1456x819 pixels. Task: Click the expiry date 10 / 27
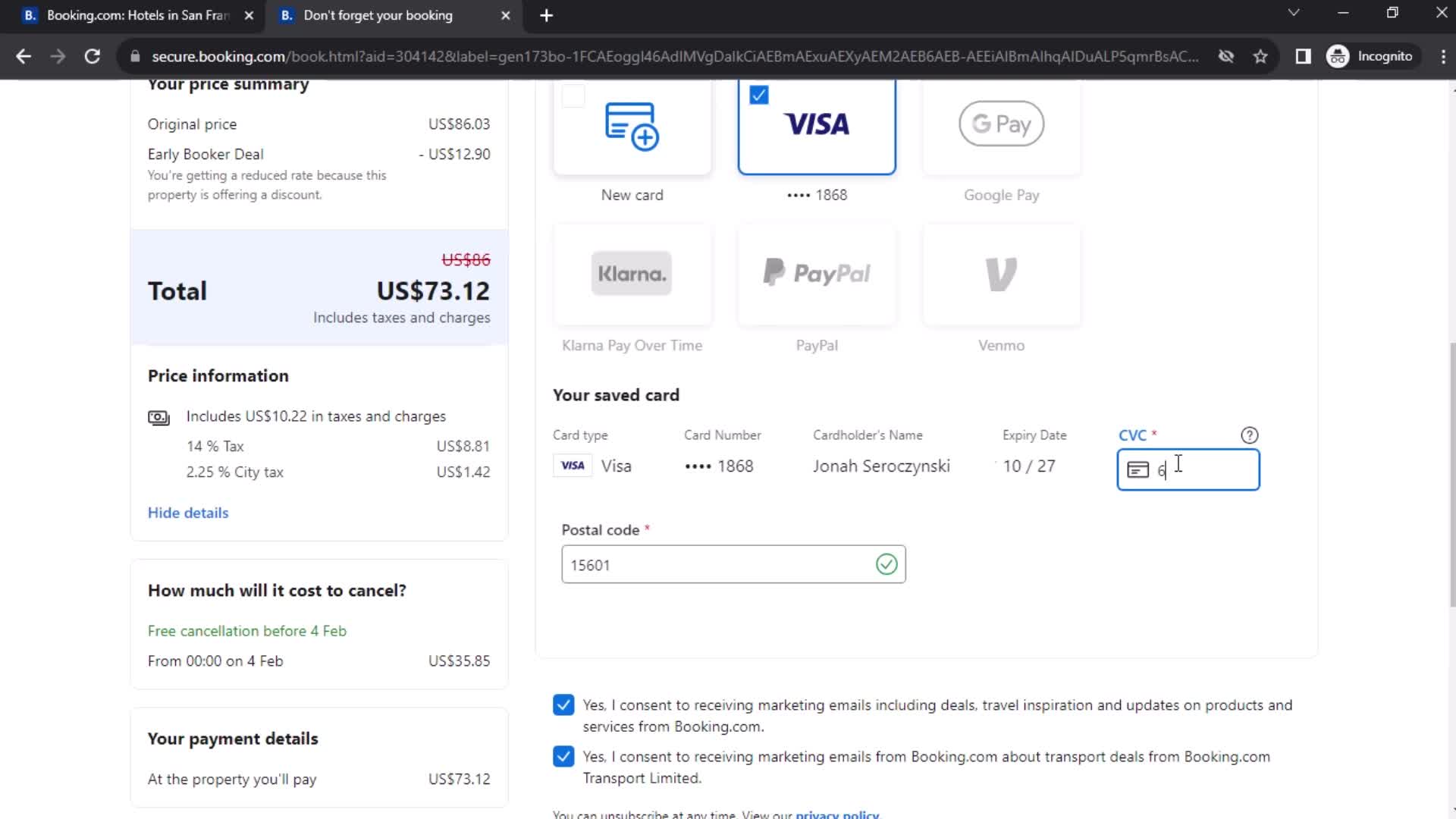pyautogui.click(x=1029, y=466)
